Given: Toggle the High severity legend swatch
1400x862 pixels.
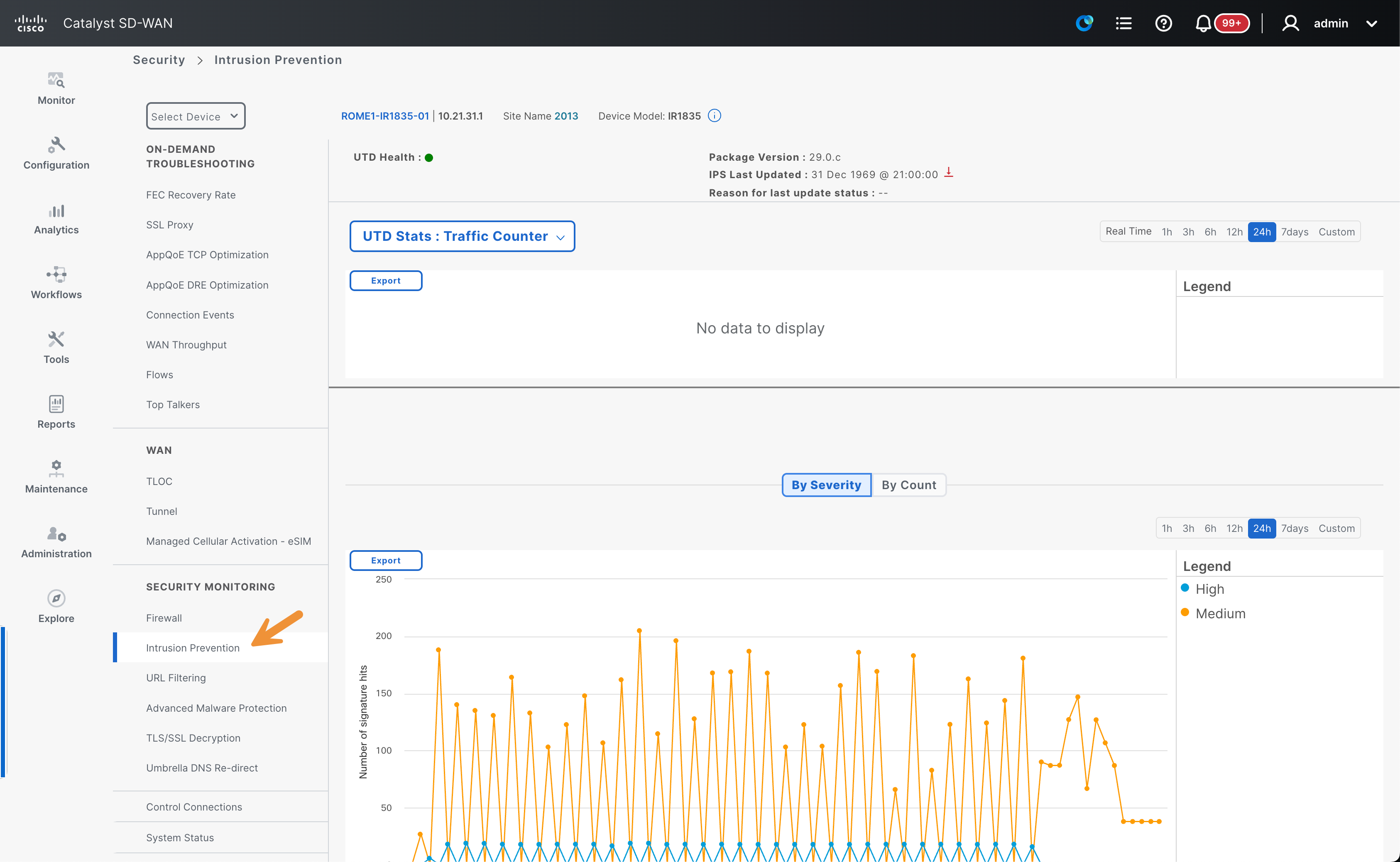Looking at the screenshot, I should tap(1185, 588).
